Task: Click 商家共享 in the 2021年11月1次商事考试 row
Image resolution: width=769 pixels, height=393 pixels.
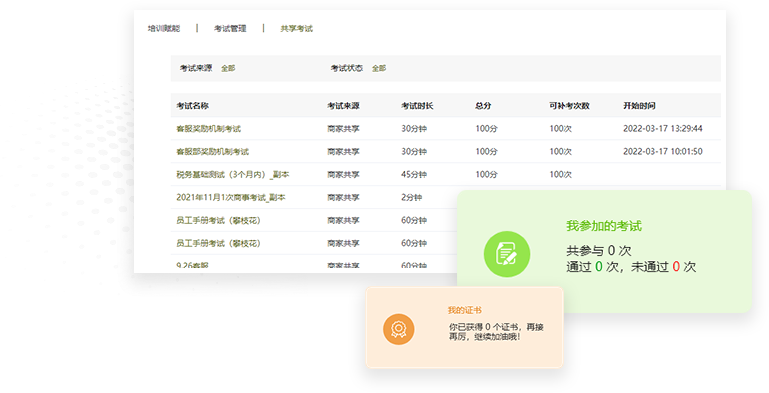Action: click(x=343, y=197)
